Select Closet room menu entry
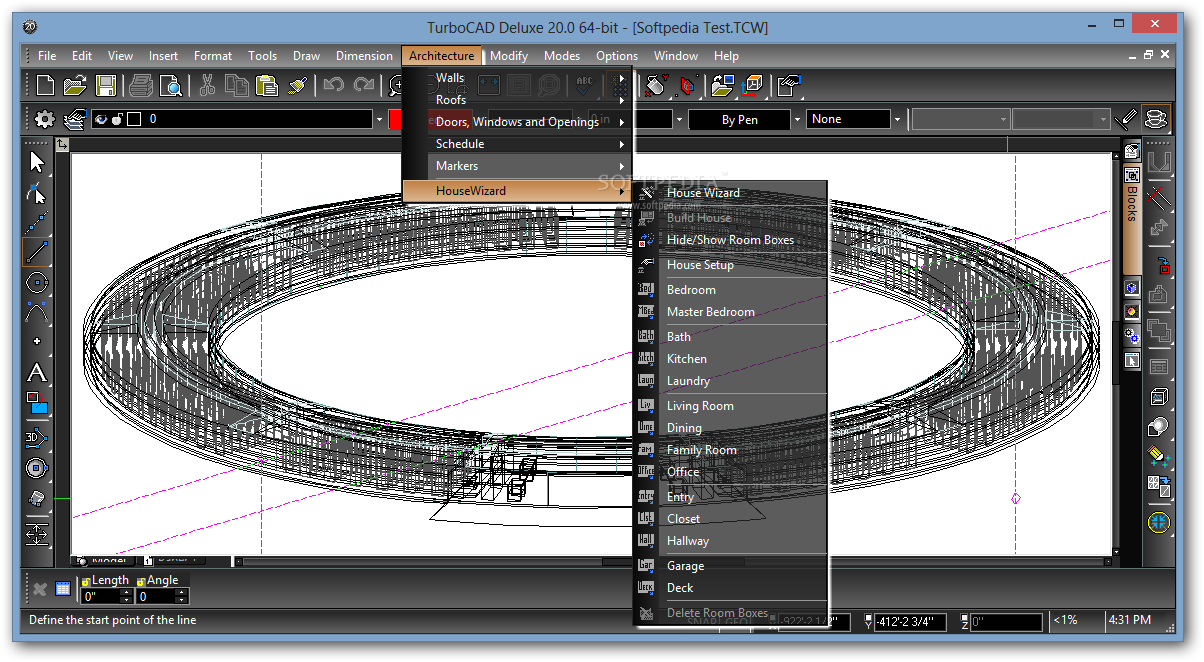This screenshot has width=1204, height=662. [x=731, y=519]
